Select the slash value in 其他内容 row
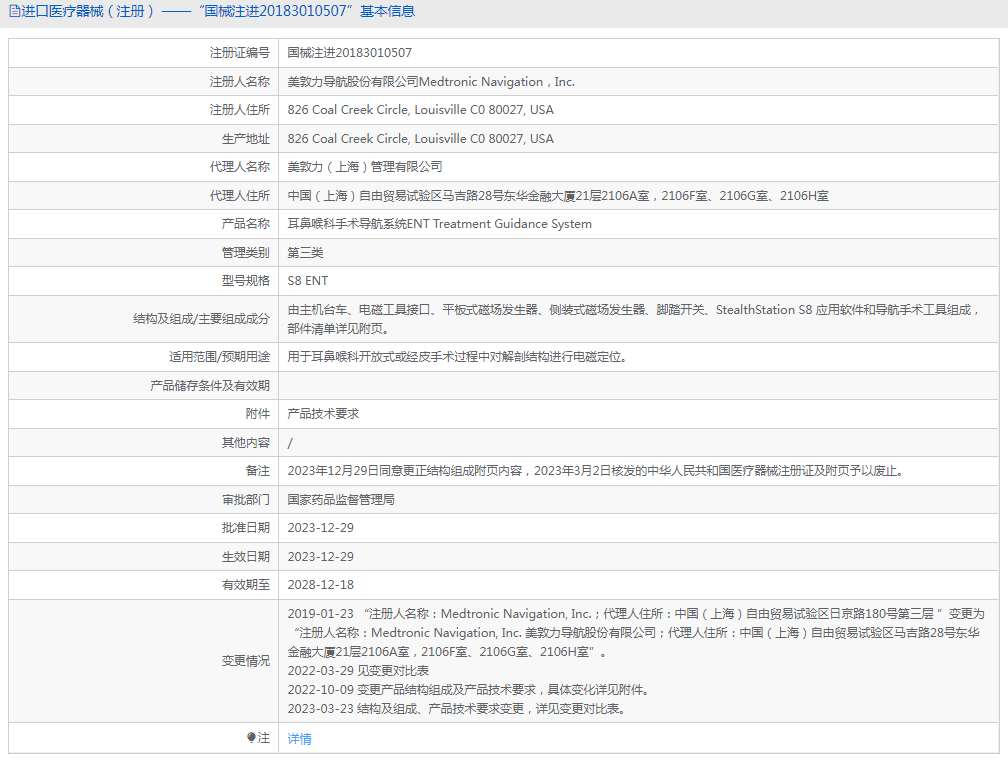Image resolution: width=1008 pixels, height=762 pixels. 290,443
